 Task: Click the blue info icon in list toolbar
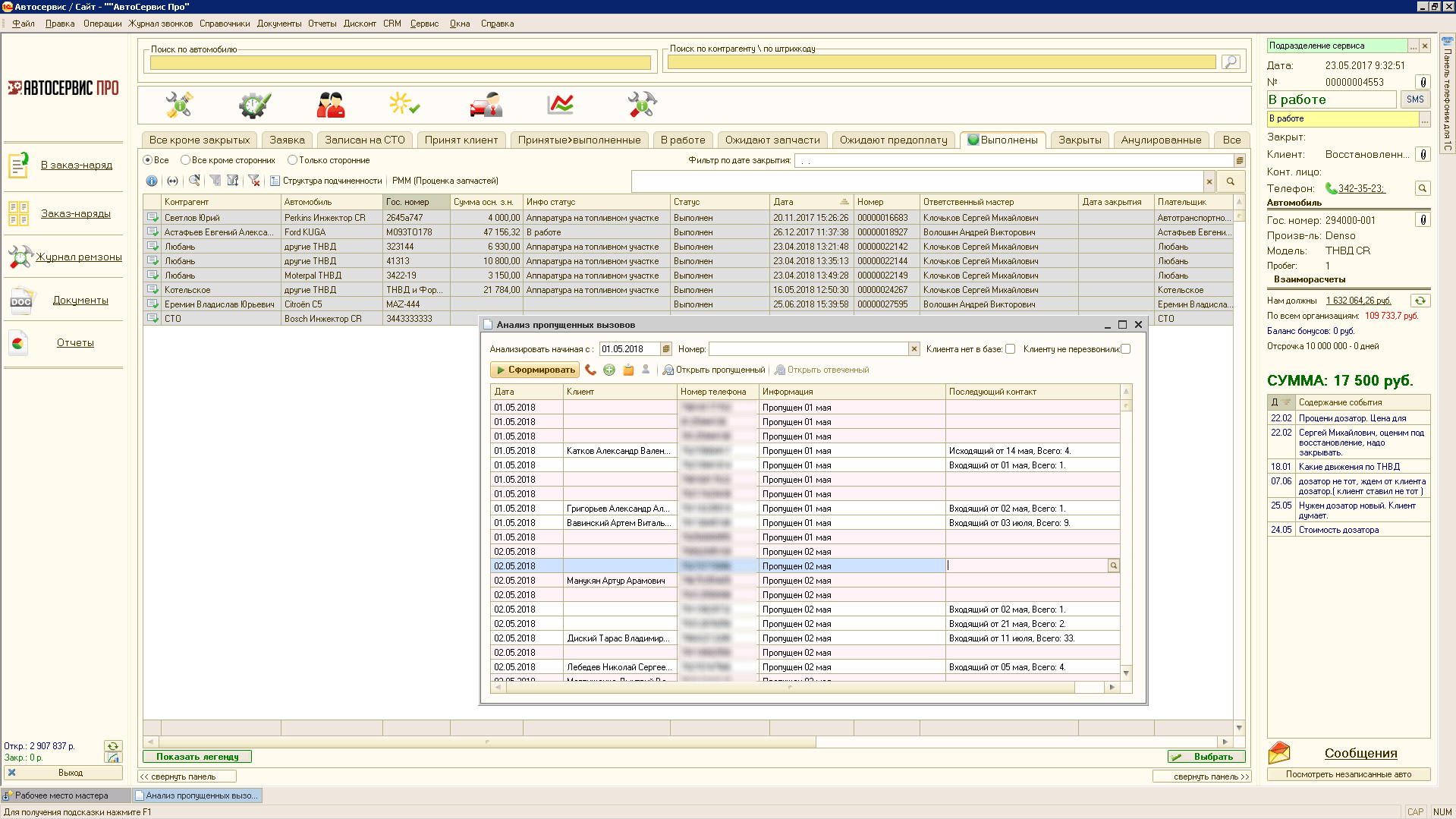(152, 181)
